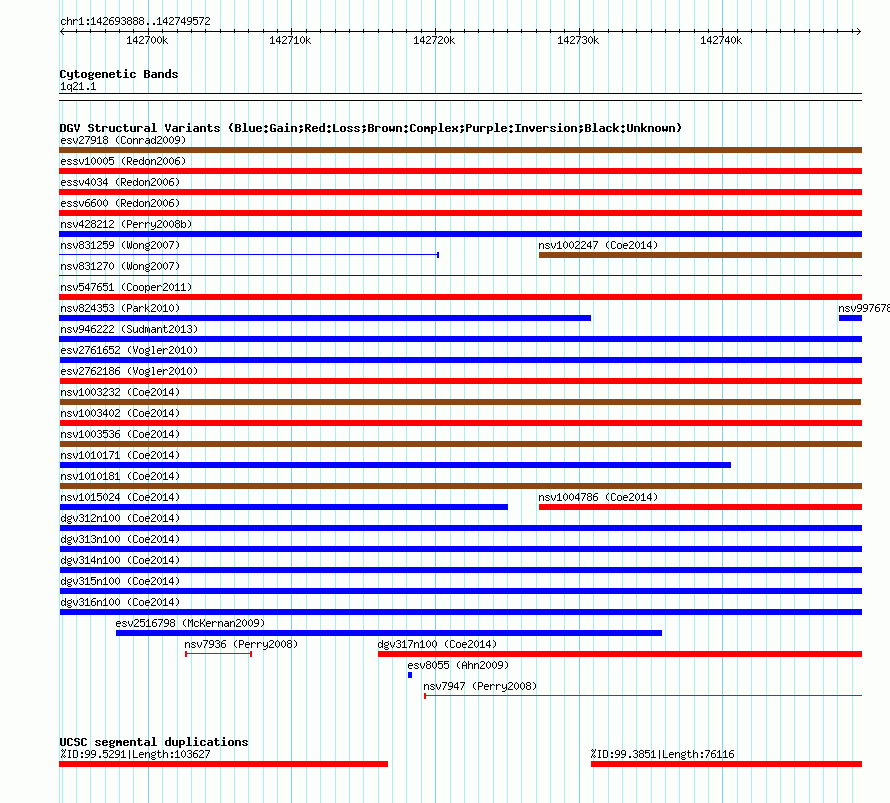This screenshot has height=803, width=890.
Task: Click the dgv317n100 red loss bar
Action: click(620, 654)
